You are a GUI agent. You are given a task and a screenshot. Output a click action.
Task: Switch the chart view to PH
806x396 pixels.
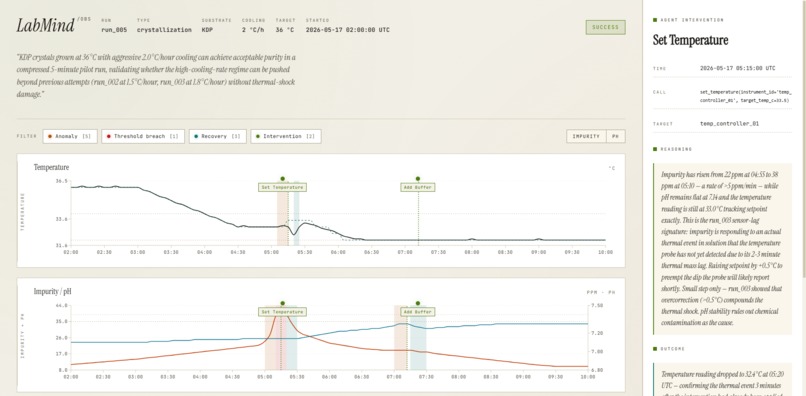(x=615, y=136)
